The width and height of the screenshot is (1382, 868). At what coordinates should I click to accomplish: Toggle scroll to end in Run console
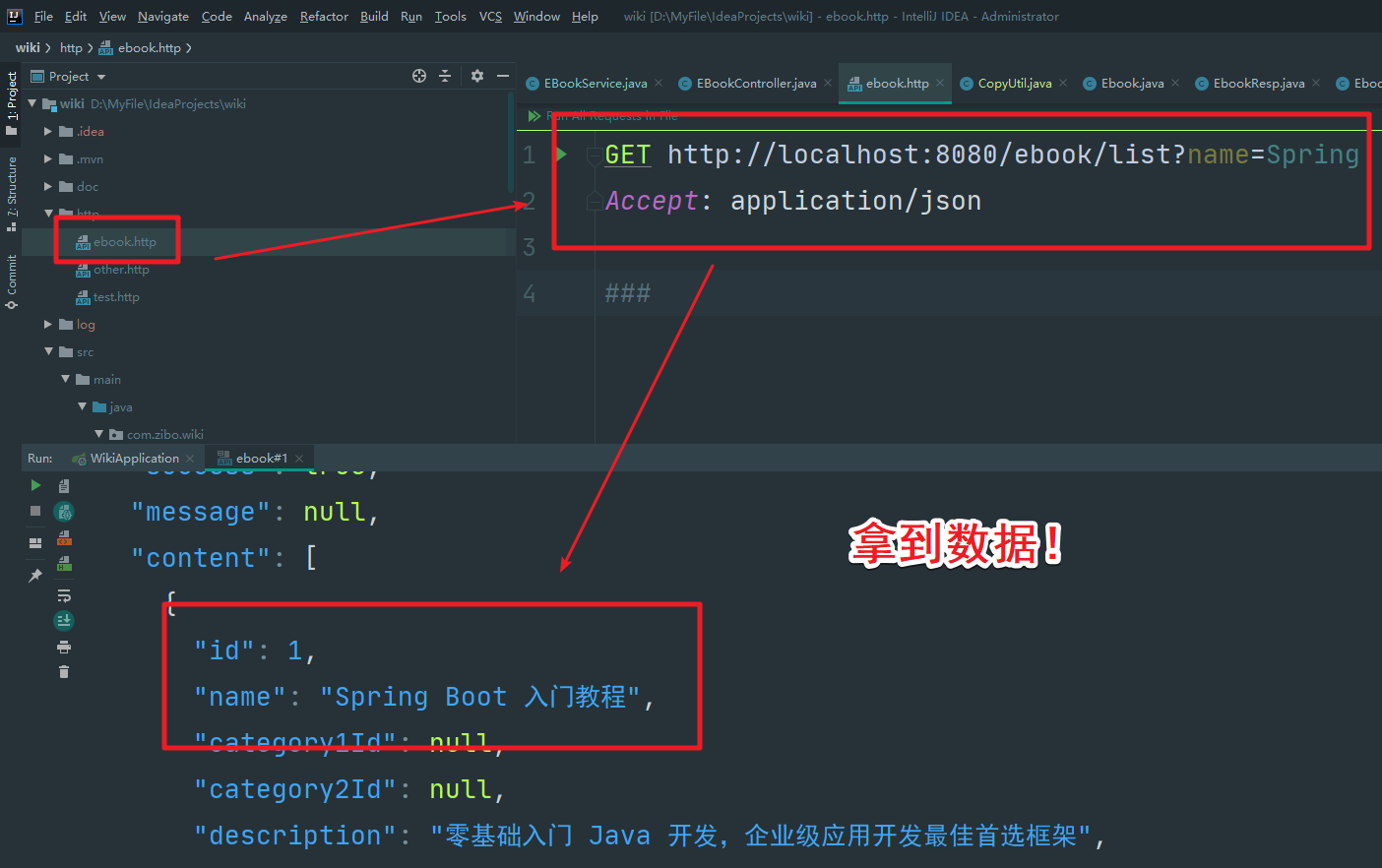point(64,620)
